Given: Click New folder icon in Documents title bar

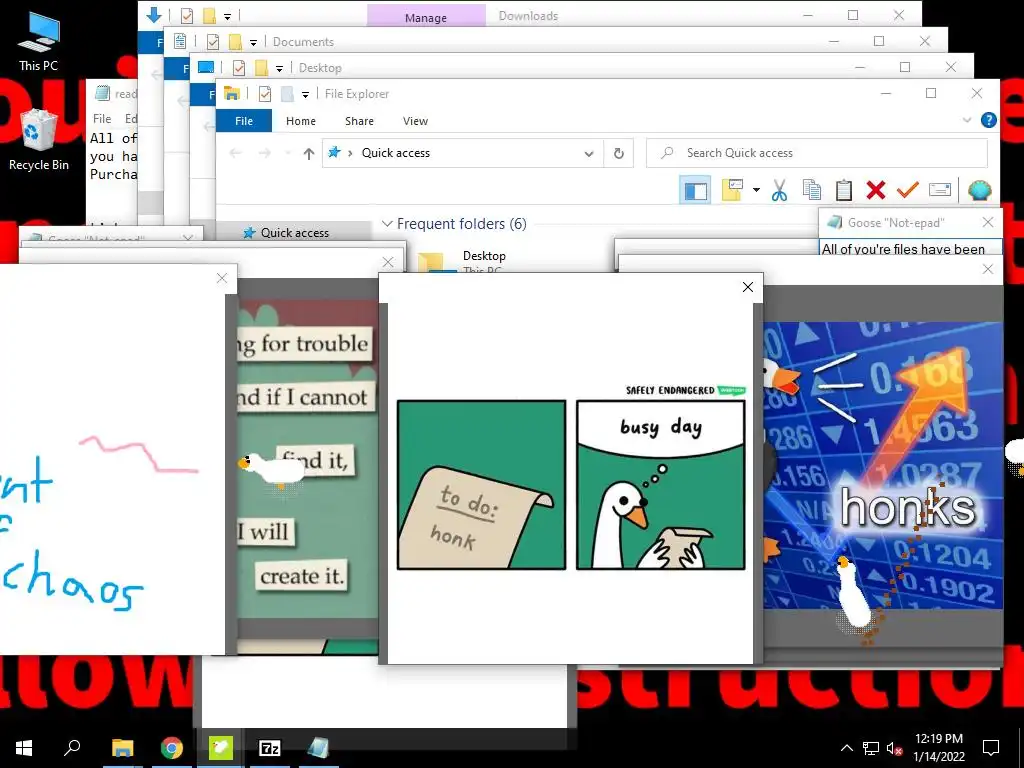Looking at the screenshot, I should pos(235,42).
